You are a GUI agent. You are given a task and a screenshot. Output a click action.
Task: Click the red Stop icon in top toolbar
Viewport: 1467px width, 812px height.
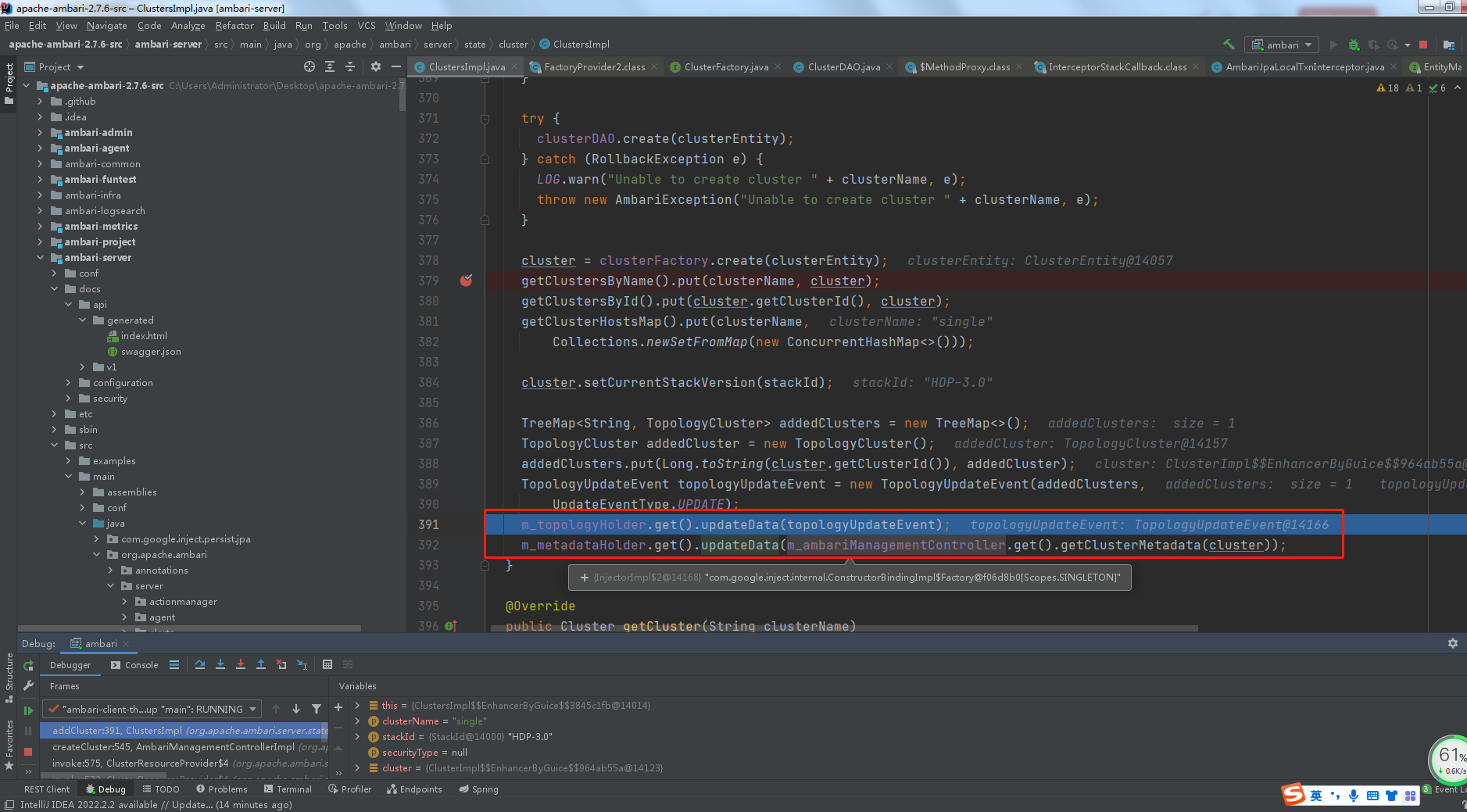coord(1423,45)
